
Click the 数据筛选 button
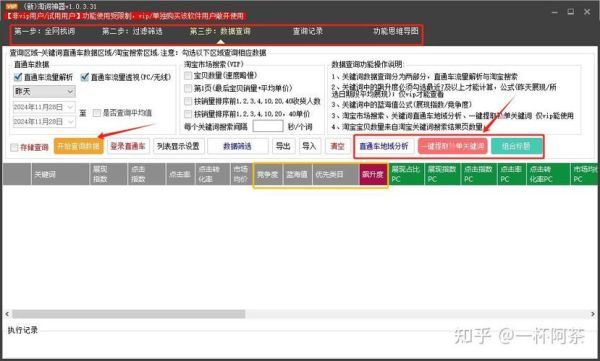[238, 146]
